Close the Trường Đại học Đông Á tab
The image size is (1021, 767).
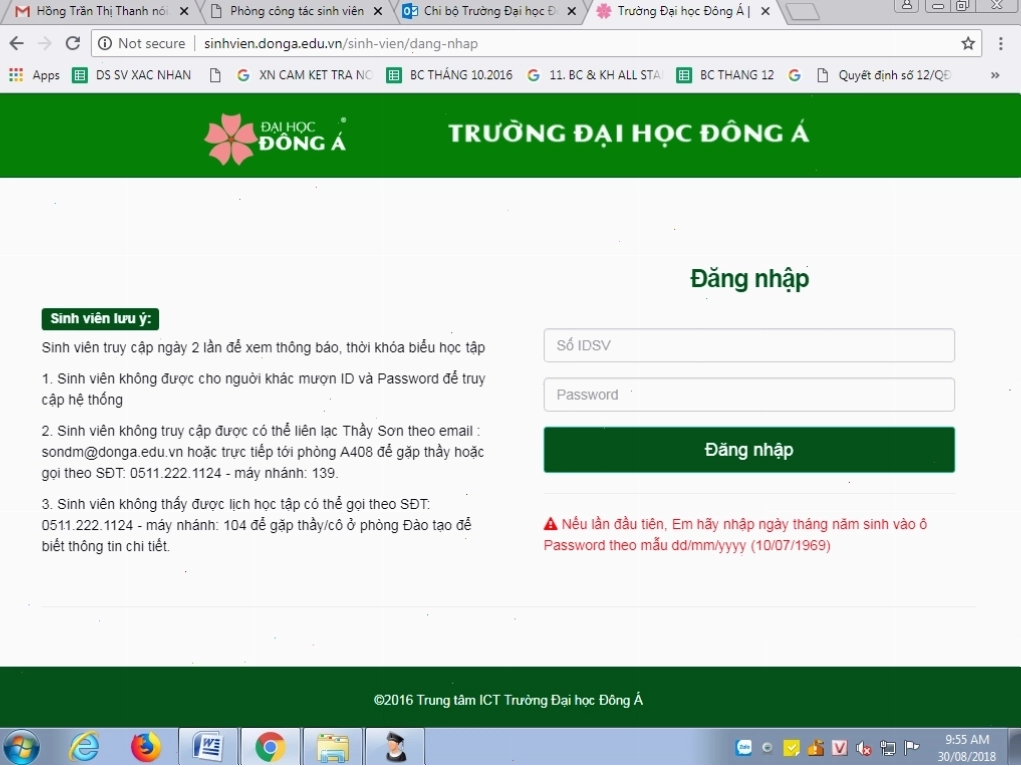(x=766, y=11)
